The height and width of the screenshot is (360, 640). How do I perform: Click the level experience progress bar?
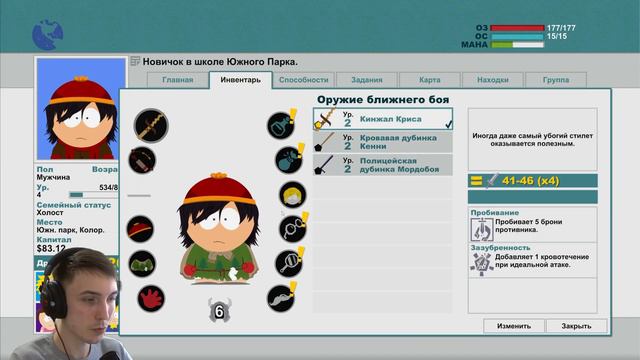point(93,195)
